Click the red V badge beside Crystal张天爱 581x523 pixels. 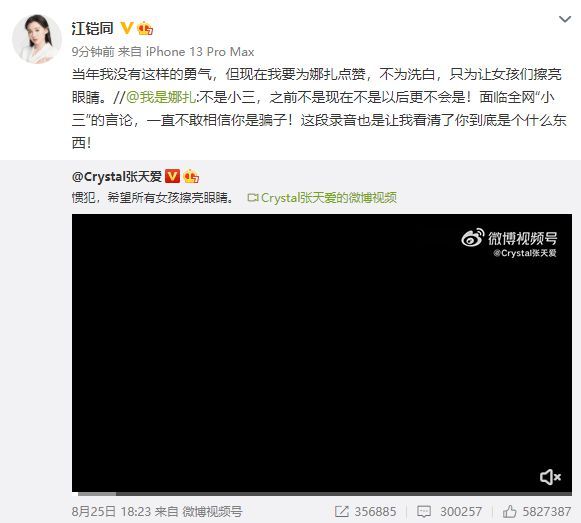(172, 176)
